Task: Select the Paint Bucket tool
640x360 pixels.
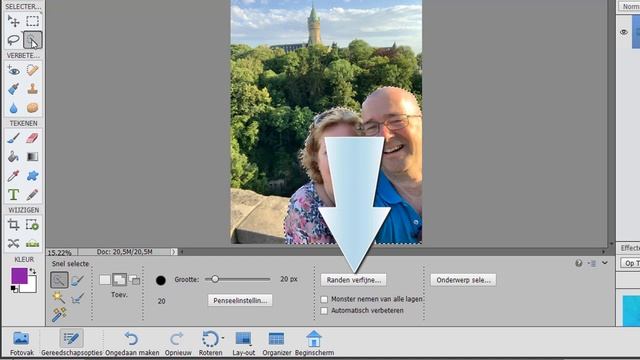Action: pyautogui.click(x=13, y=157)
